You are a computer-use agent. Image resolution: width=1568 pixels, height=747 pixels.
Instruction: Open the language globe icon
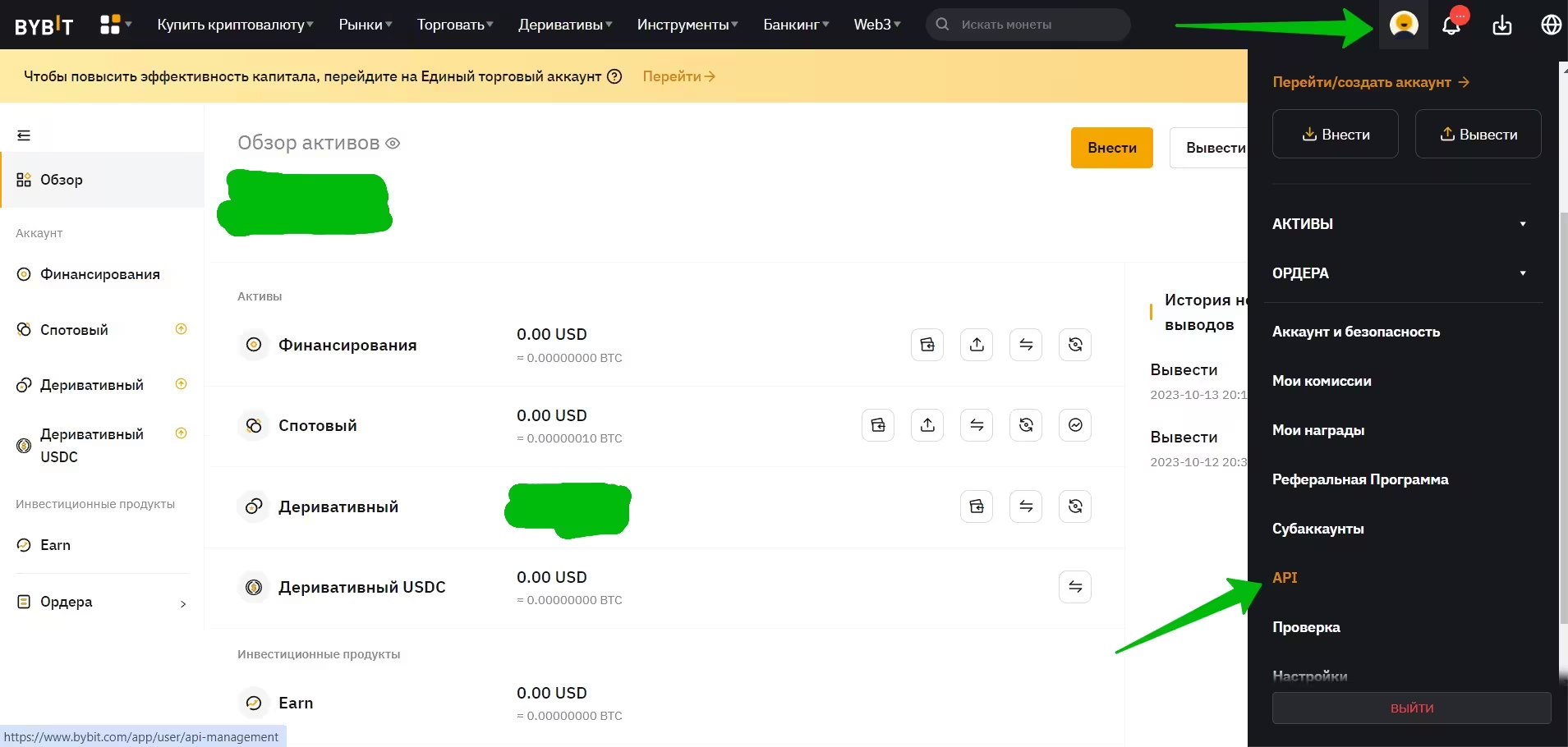1551,25
